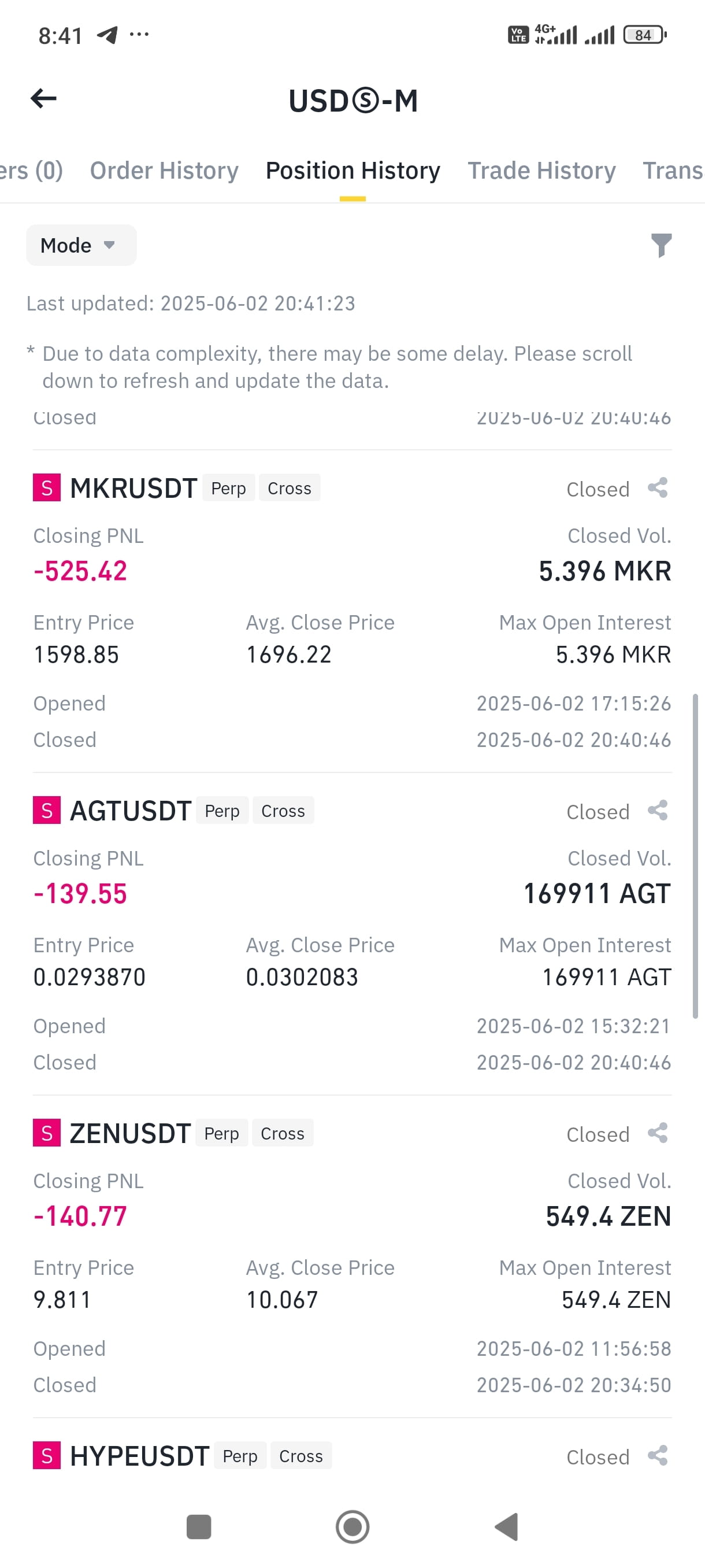
Task: Select the Position History tab
Action: [x=353, y=171]
